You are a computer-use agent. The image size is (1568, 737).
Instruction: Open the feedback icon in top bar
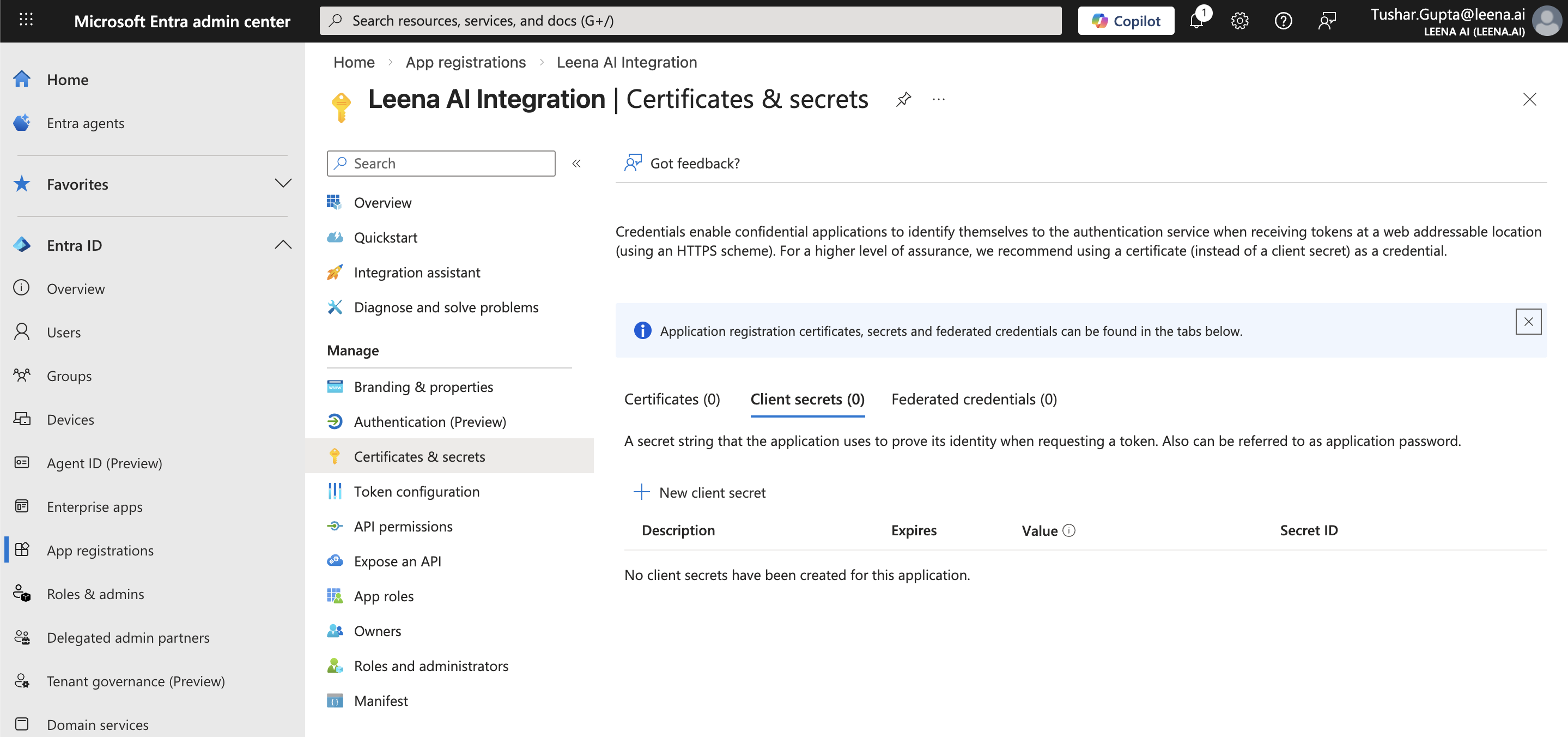coord(1327,21)
